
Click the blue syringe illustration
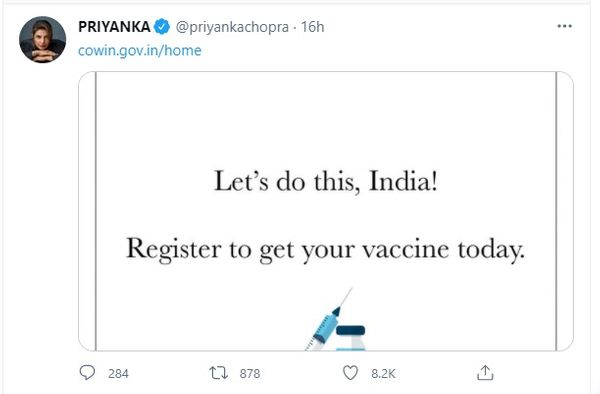click(327, 321)
